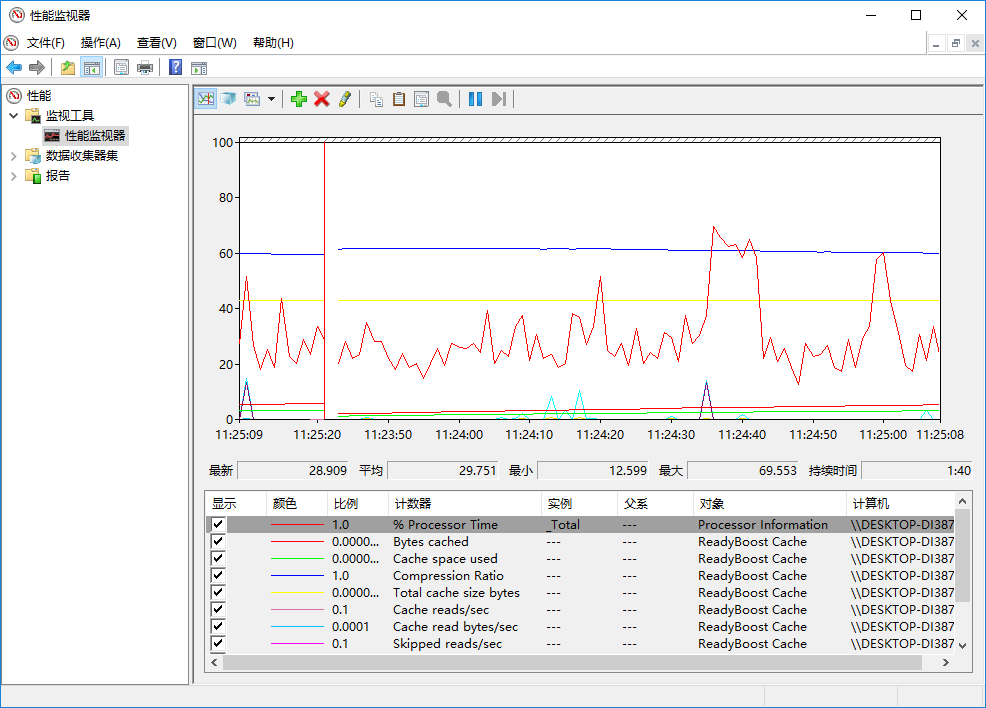The image size is (986, 708).
Task: Open 文件(F) menu
Action: [x=46, y=43]
